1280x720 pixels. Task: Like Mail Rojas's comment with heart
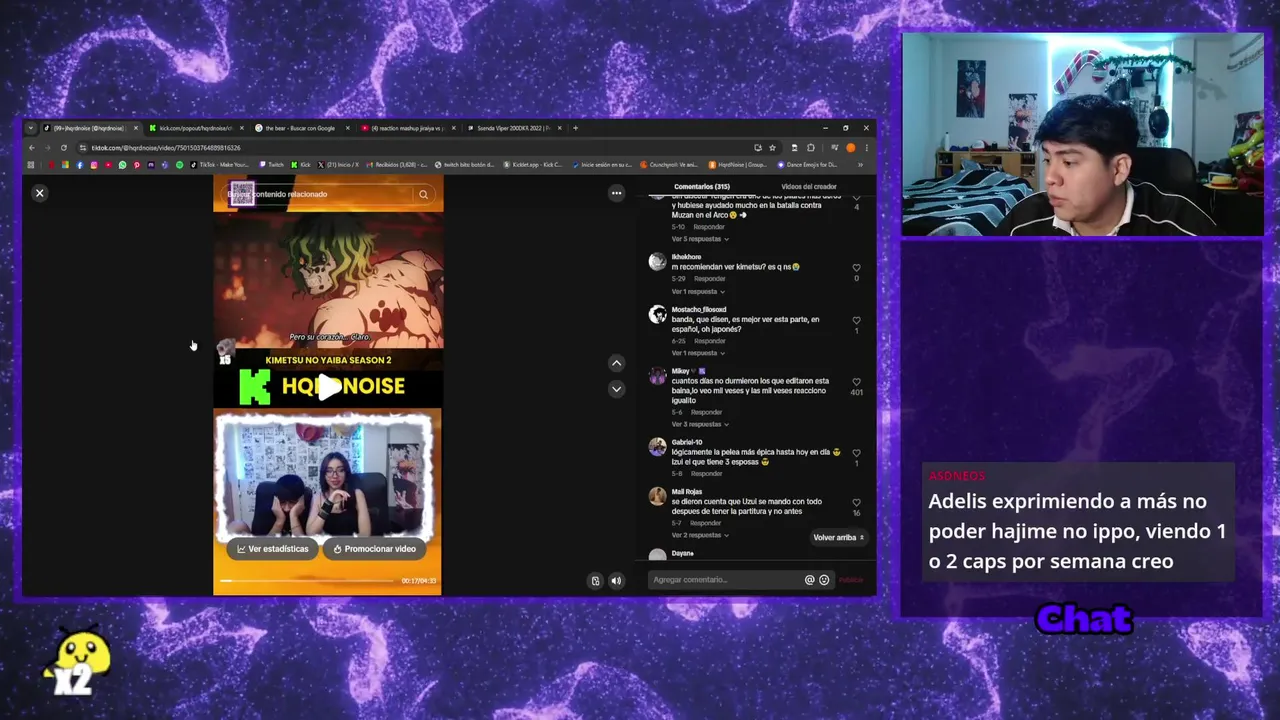pos(856,503)
